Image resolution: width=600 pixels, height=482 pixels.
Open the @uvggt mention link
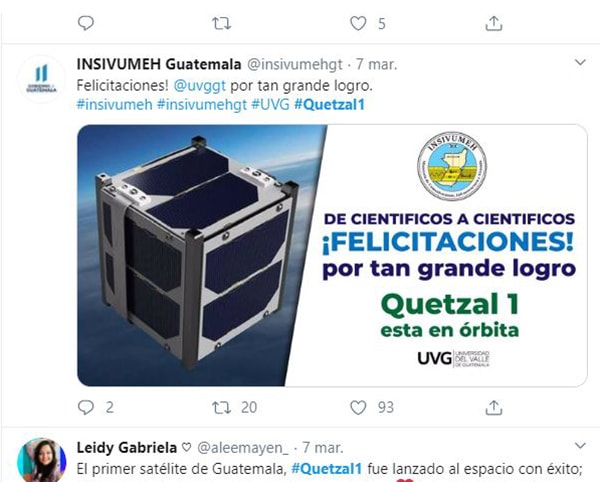pyautogui.click(x=199, y=85)
